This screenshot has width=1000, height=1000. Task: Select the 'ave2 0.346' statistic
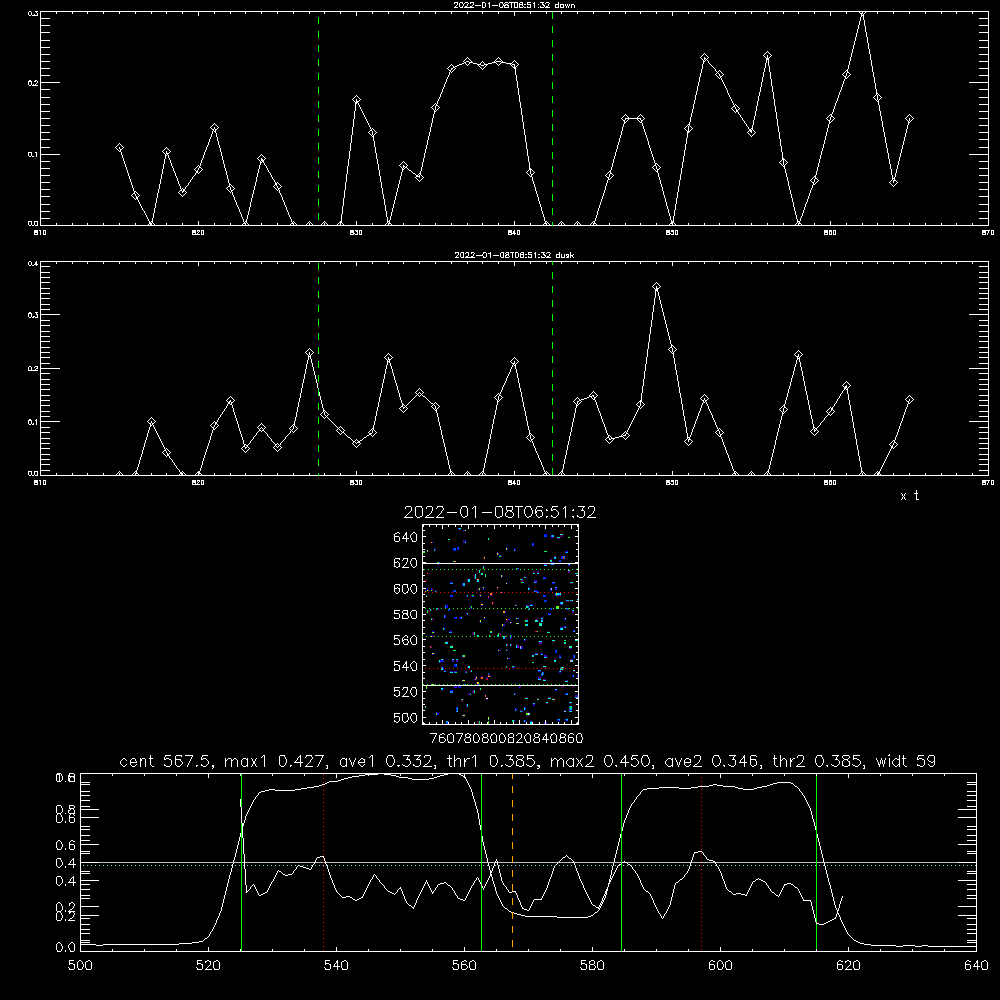(x=712, y=761)
